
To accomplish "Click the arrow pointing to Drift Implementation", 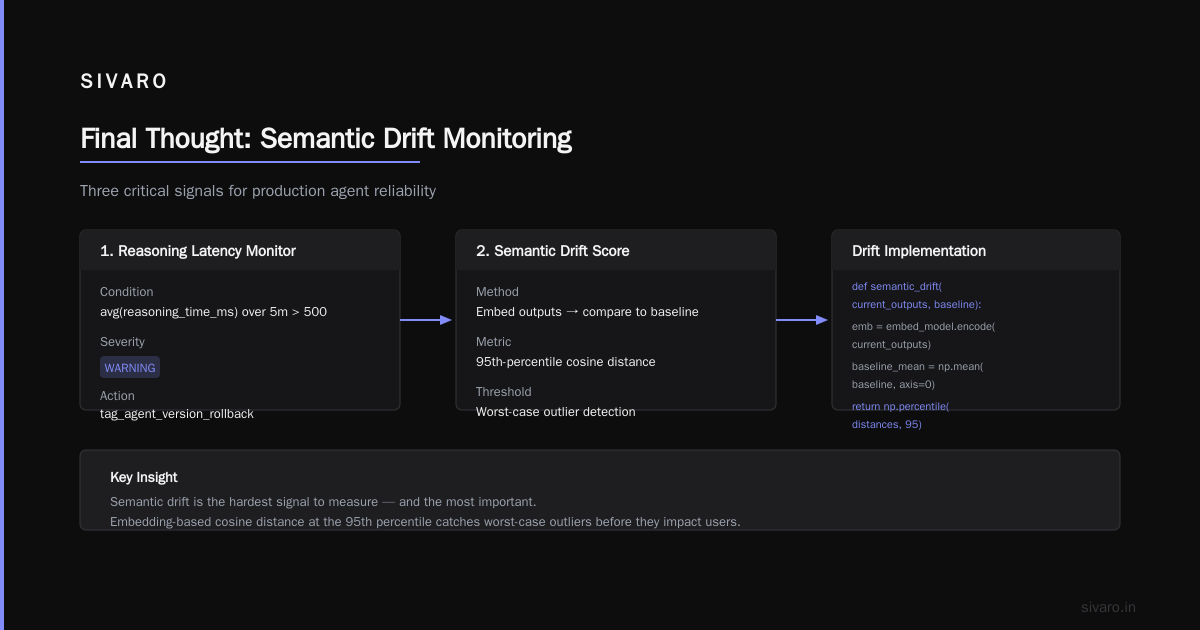I will click(x=803, y=320).
